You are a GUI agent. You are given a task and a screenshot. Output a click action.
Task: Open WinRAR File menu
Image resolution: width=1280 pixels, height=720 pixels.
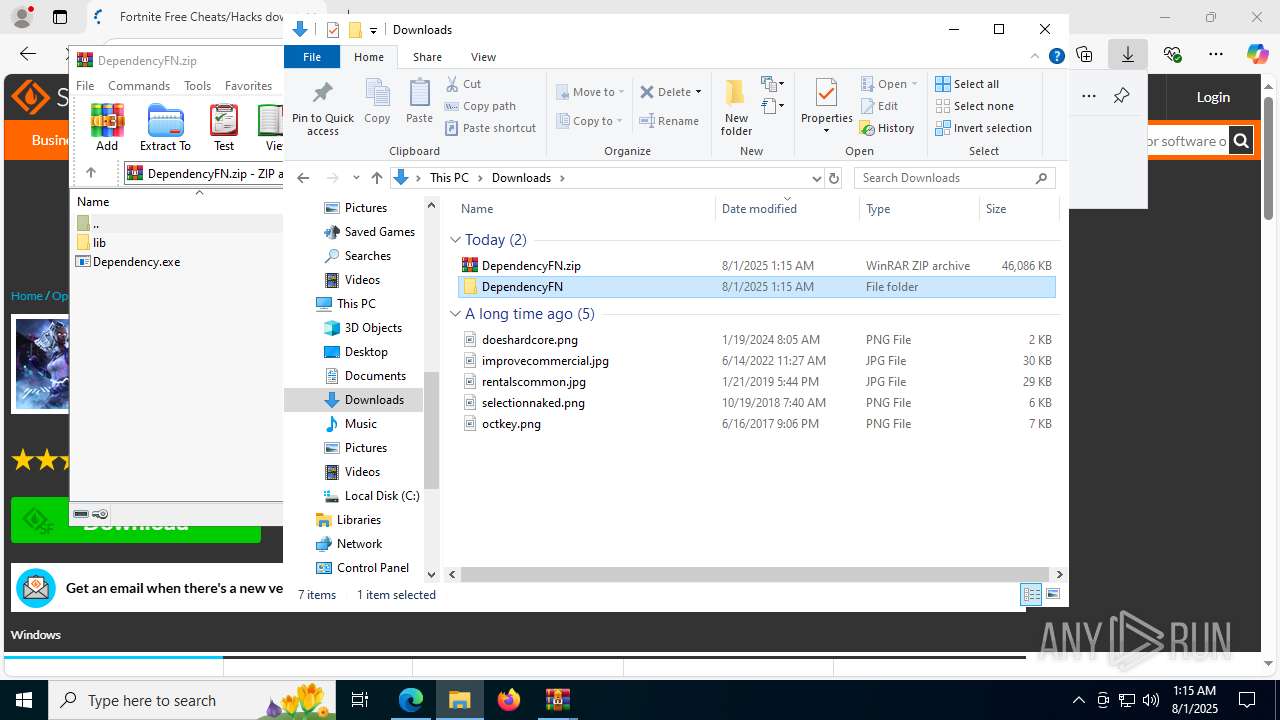(x=85, y=86)
